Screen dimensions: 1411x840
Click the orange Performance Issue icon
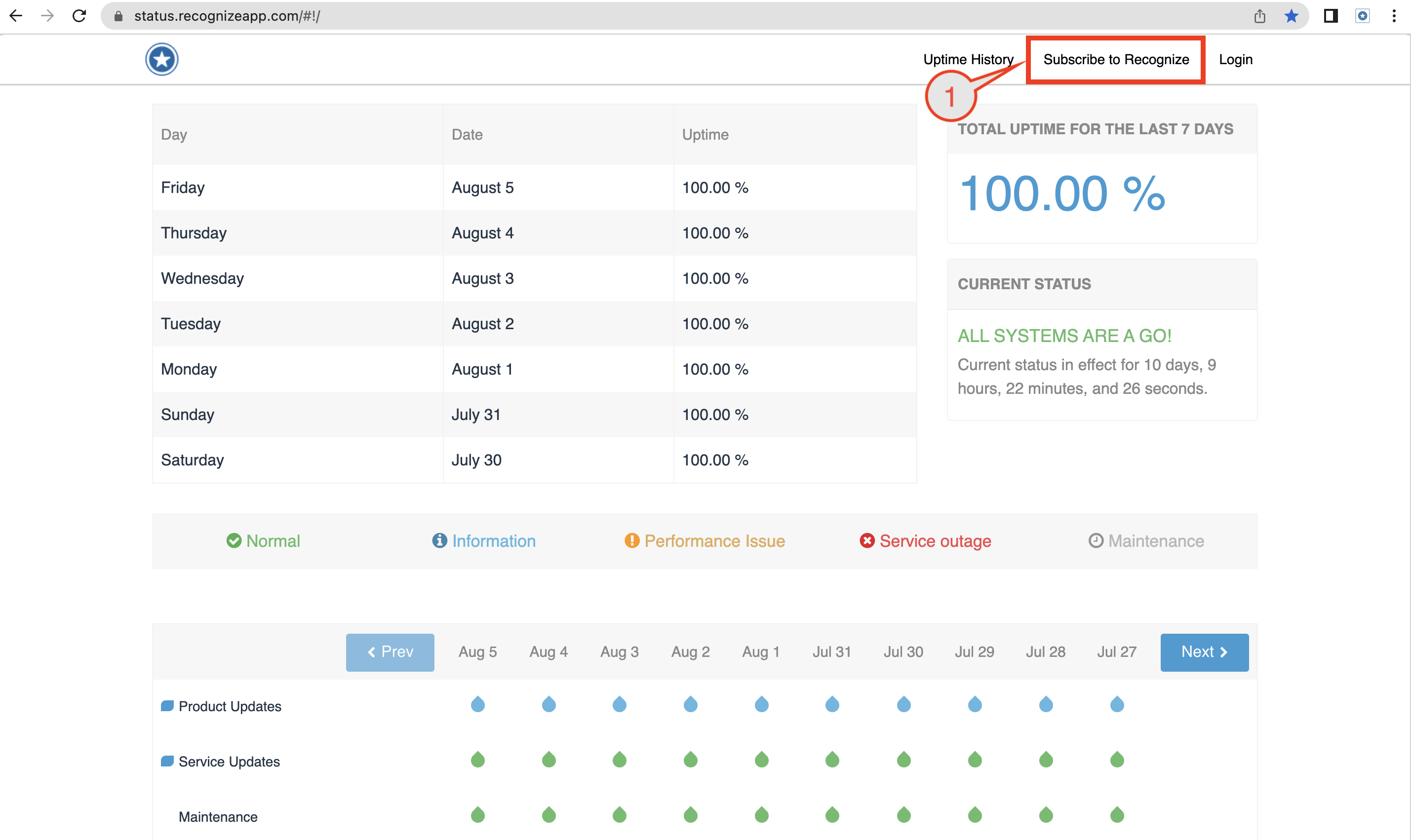632,541
